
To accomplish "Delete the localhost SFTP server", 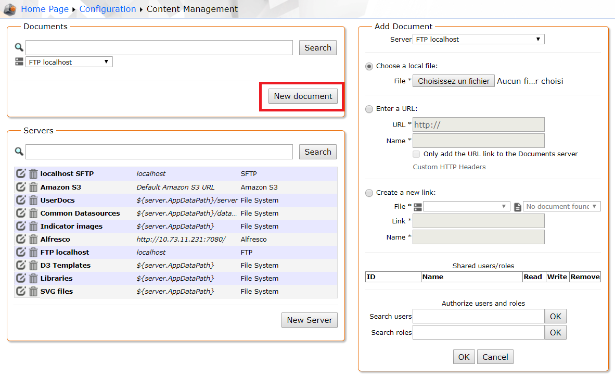I will tap(33, 173).
